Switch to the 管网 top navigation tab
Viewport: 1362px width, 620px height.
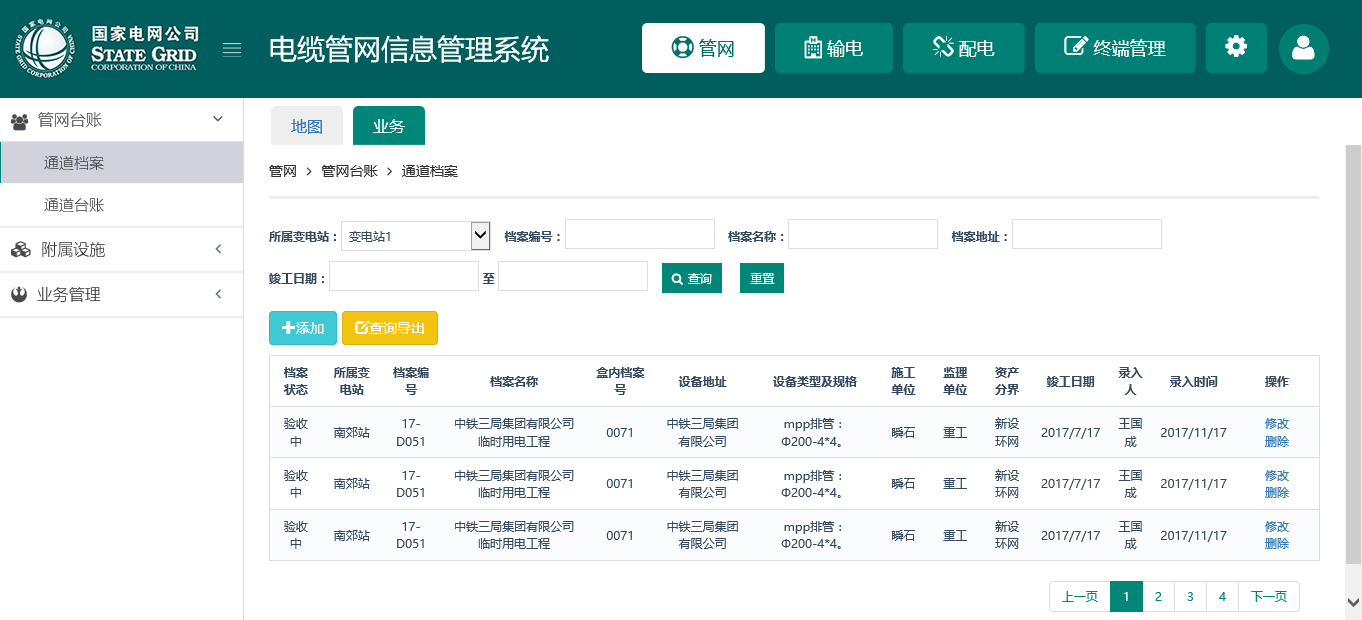tap(703, 48)
